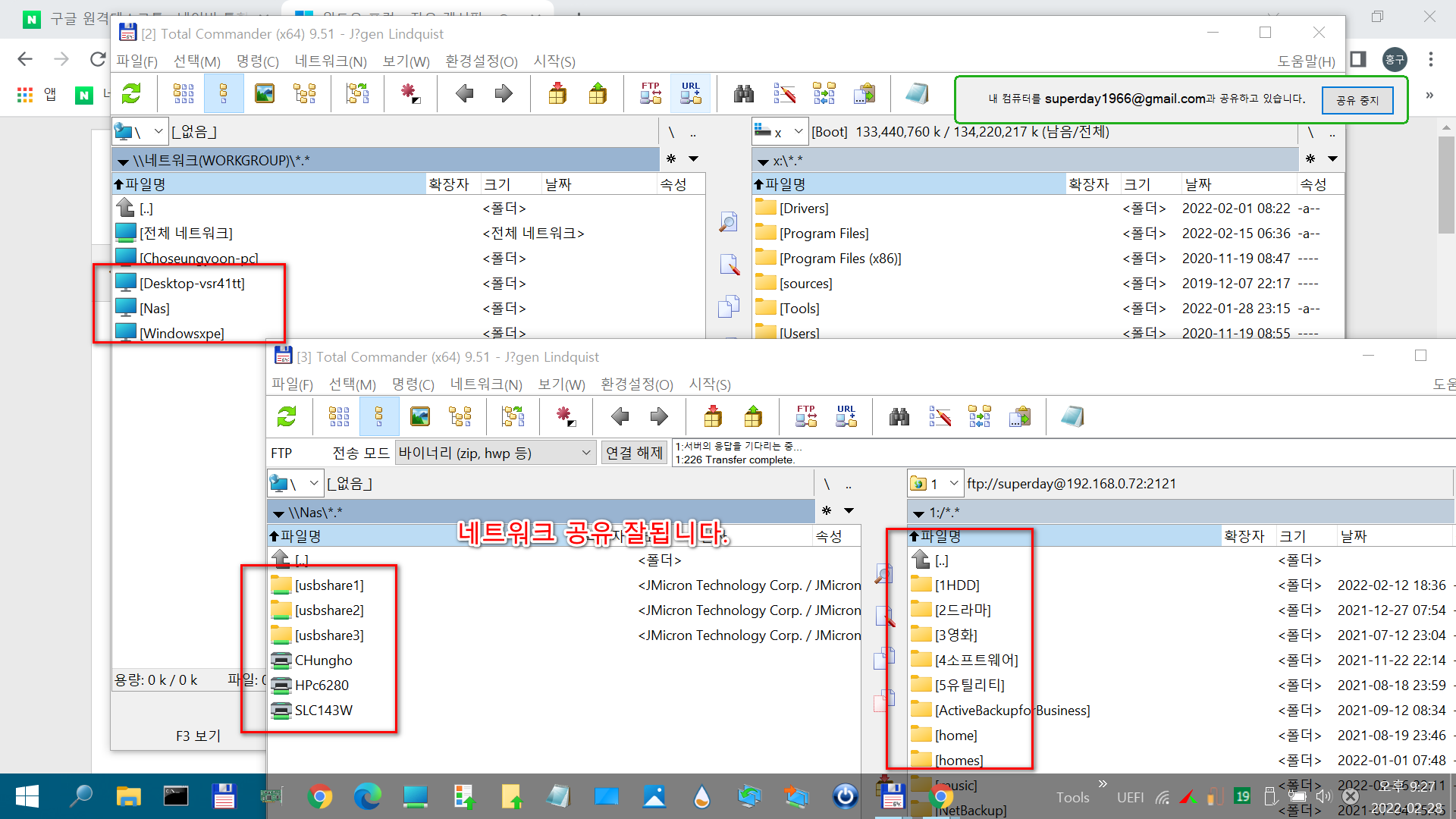Screen dimensions: 1456x819
Task: Go back arrow in window [3] toolbar
Action: [x=620, y=416]
